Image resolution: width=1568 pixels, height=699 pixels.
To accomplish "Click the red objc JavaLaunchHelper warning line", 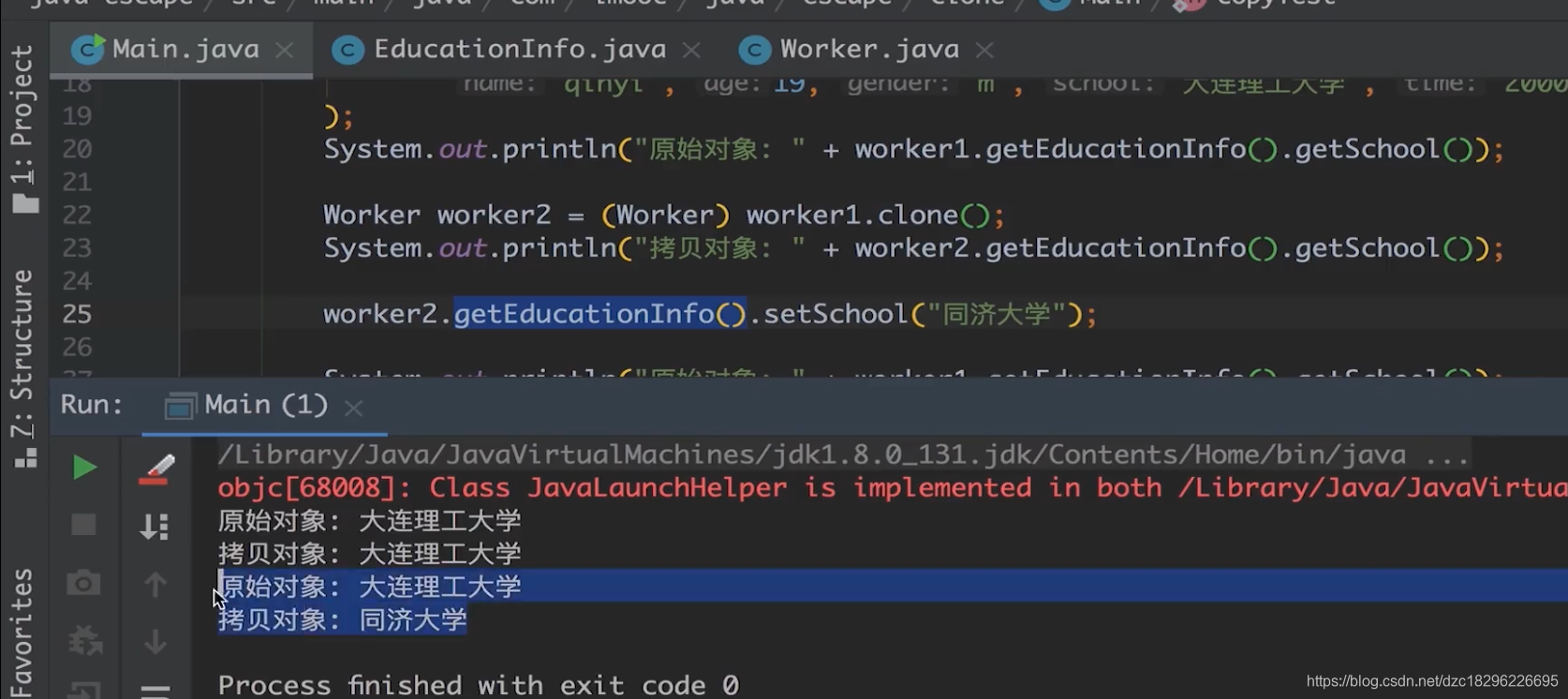I will 892,487.
